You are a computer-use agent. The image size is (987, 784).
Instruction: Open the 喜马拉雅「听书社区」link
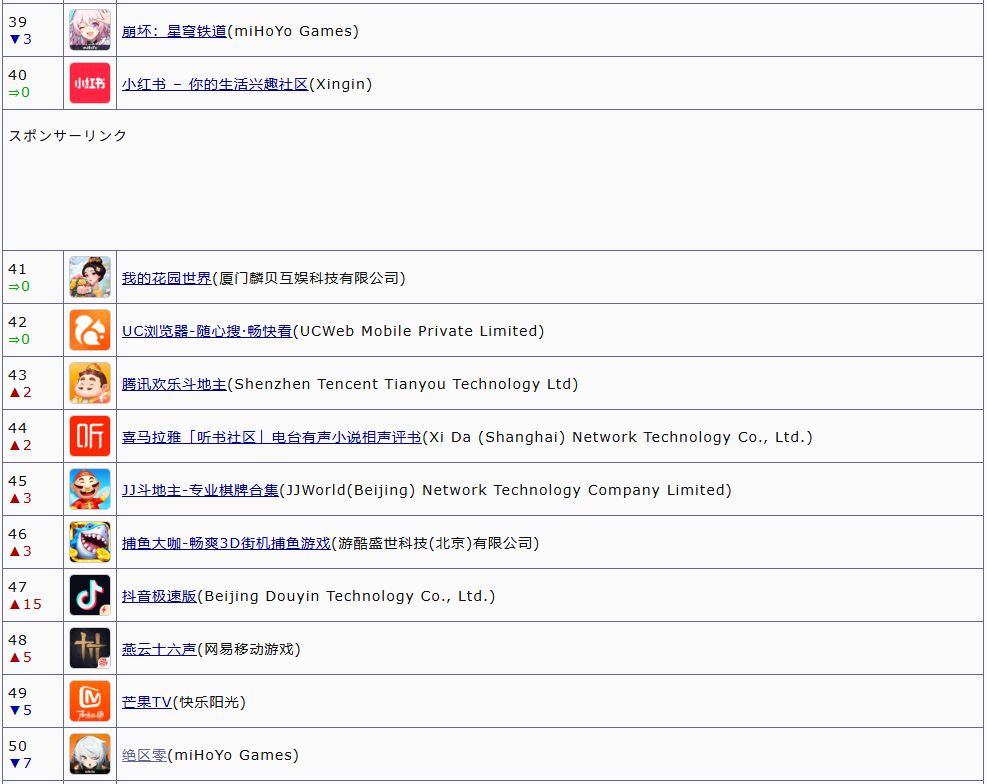point(272,437)
